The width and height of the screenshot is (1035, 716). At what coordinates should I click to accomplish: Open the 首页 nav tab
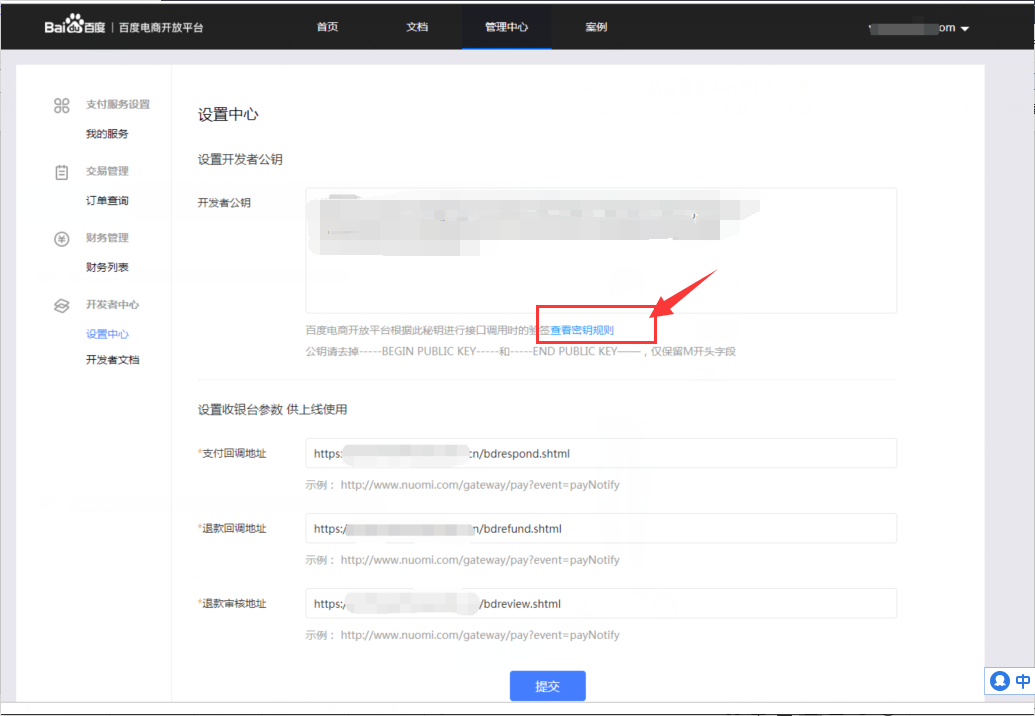(x=327, y=27)
